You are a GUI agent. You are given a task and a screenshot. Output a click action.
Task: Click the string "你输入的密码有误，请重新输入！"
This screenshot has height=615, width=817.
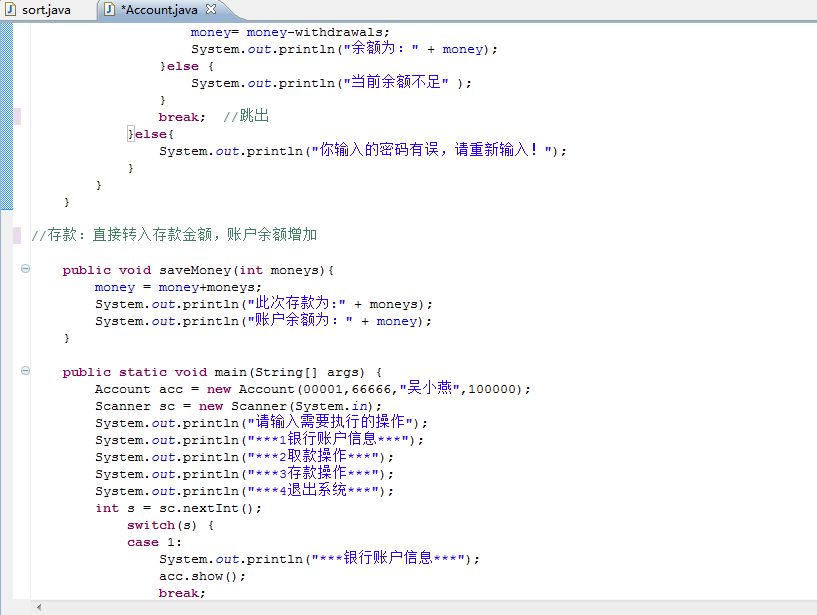click(x=431, y=150)
